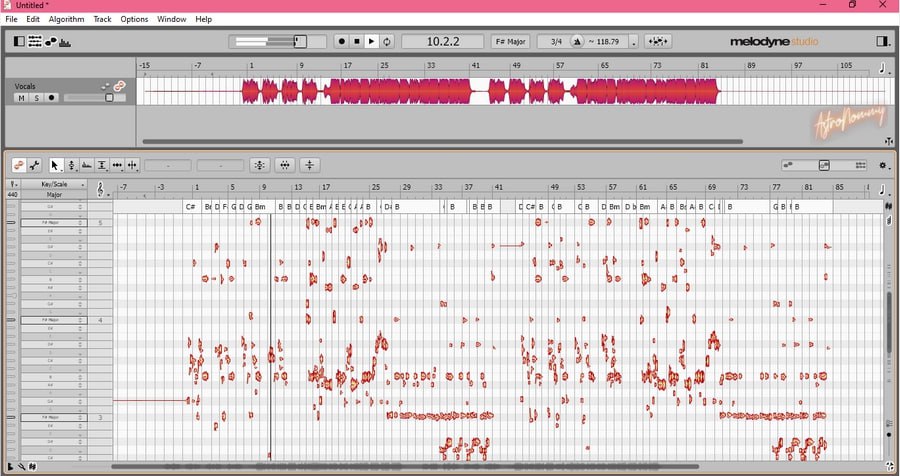
Task: Open note editor time grid note dropdown
Action: (883, 189)
